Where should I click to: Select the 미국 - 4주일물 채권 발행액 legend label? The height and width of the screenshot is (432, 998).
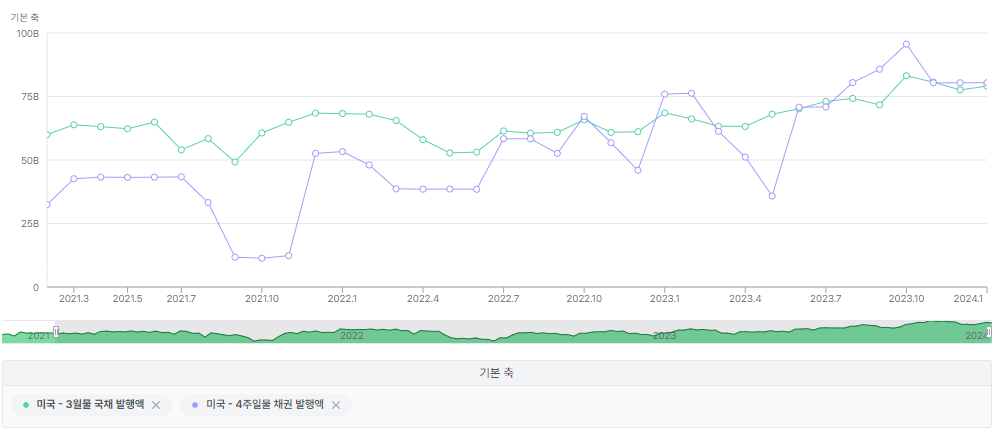(265, 405)
